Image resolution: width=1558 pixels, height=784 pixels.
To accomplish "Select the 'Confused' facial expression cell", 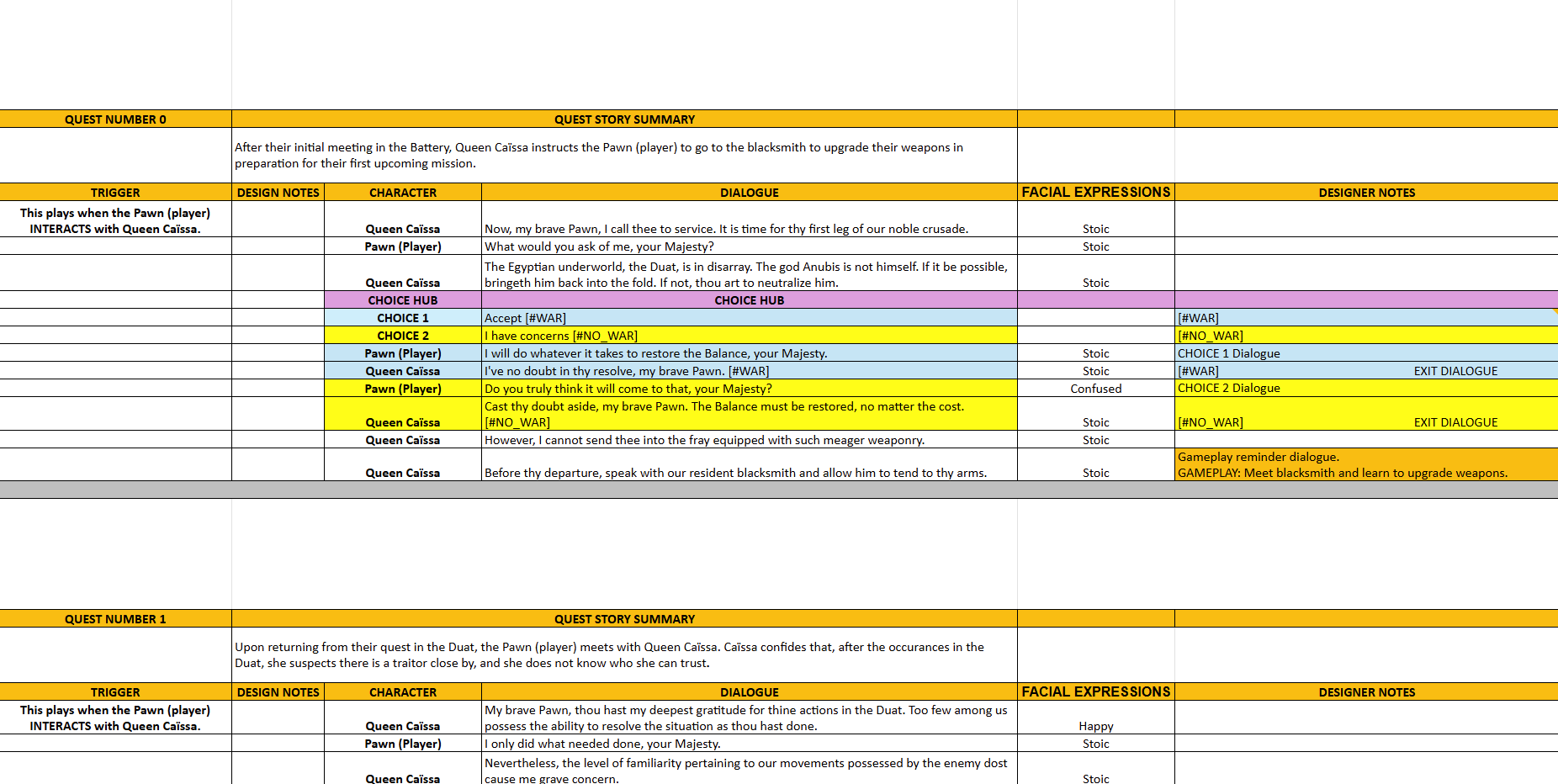I will 1095,389.
